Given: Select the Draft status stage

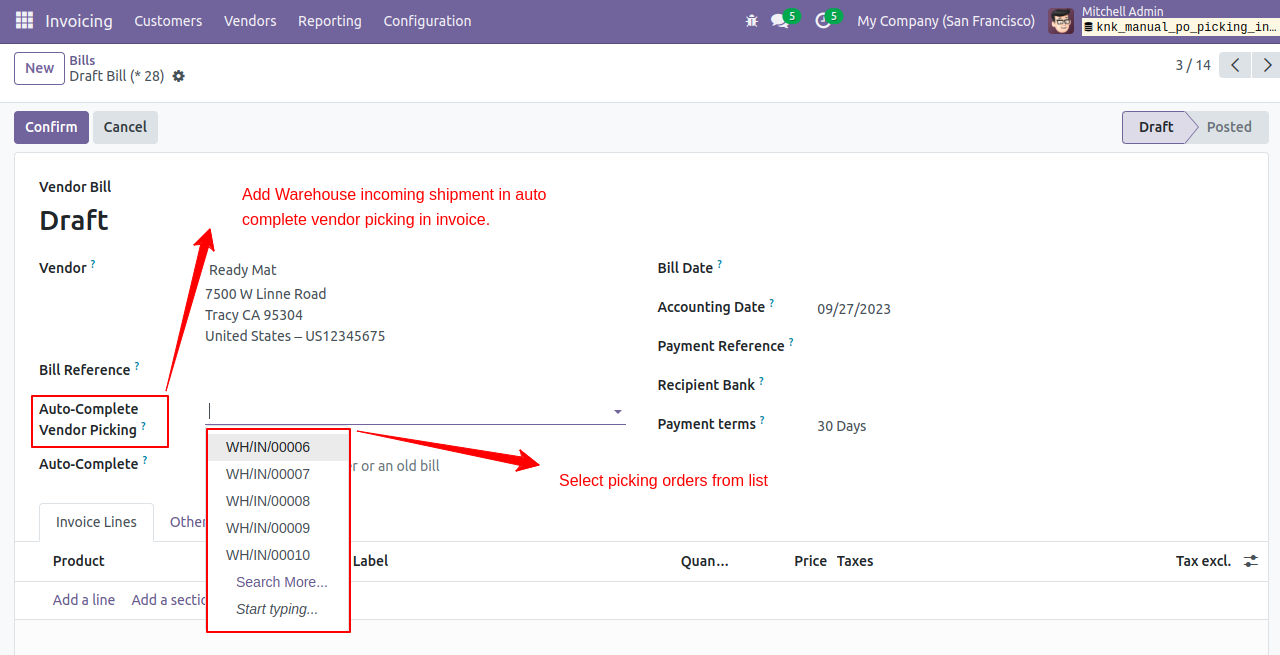Looking at the screenshot, I should pos(1156,127).
